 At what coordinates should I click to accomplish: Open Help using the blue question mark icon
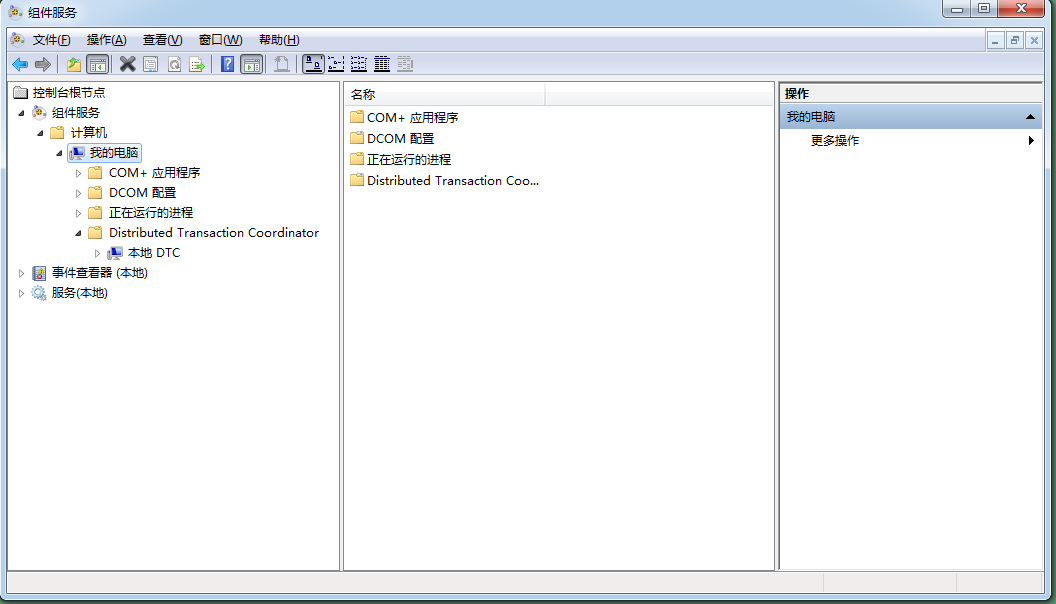pyautogui.click(x=227, y=64)
